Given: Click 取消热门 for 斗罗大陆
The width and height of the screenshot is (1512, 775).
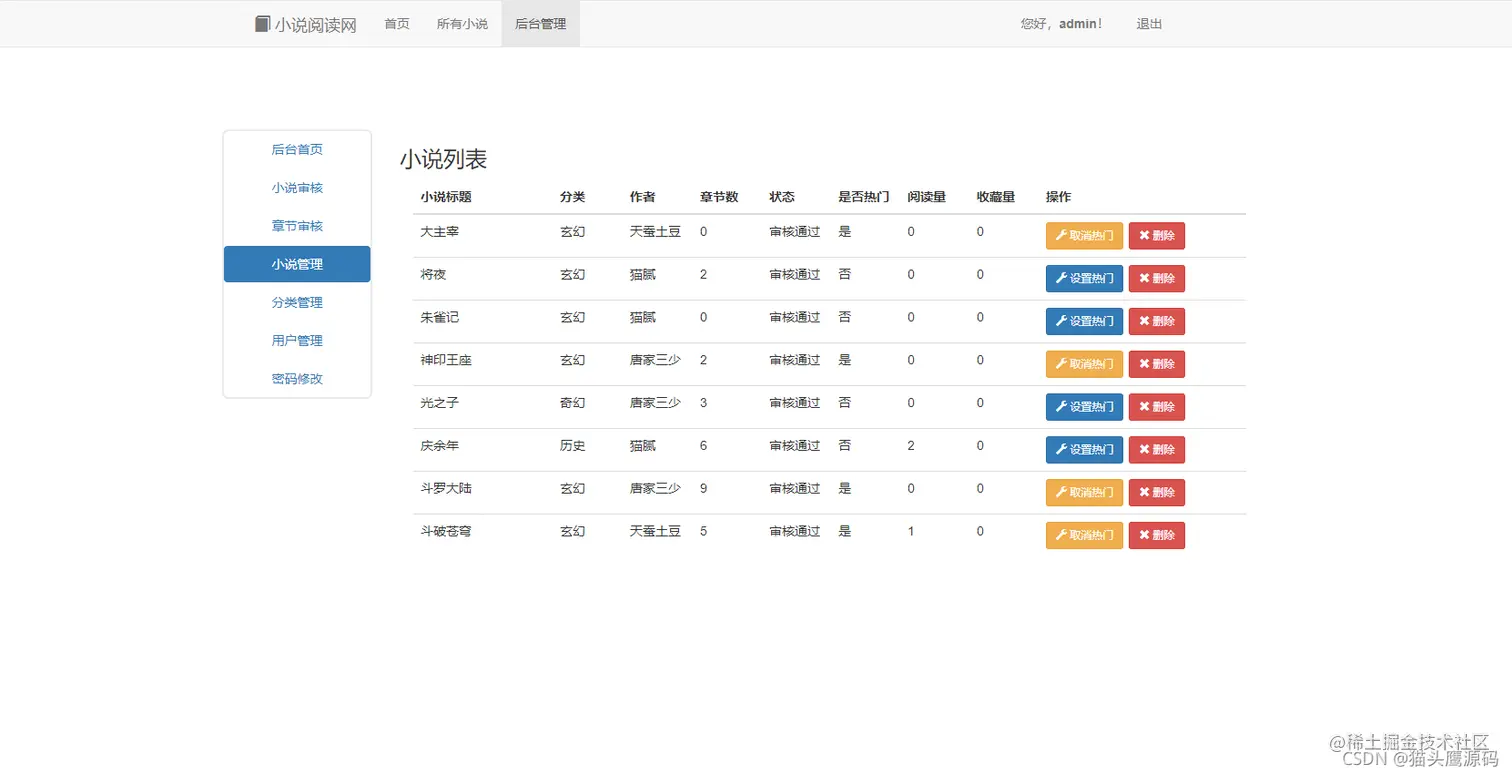Looking at the screenshot, I should [1084, 492].
